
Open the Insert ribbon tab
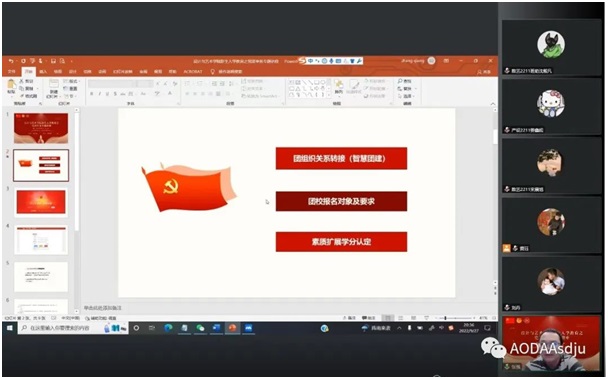pyautogui.click(x=43, y=72)
